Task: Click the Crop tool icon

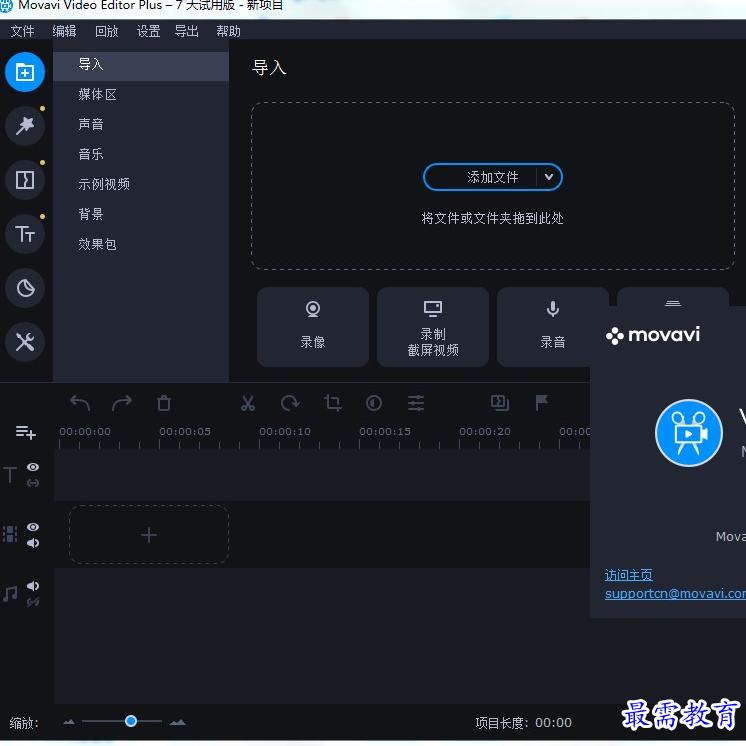Action: (x=332, y=403)
